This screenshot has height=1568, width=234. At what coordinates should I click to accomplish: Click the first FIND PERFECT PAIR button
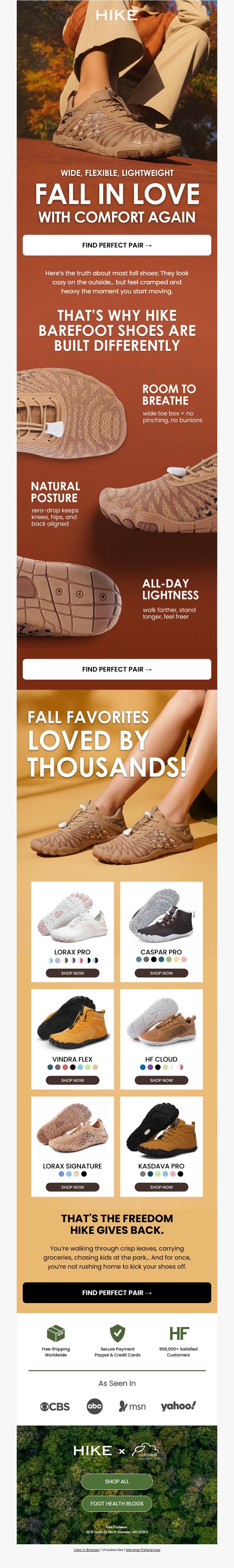(117, 245)
